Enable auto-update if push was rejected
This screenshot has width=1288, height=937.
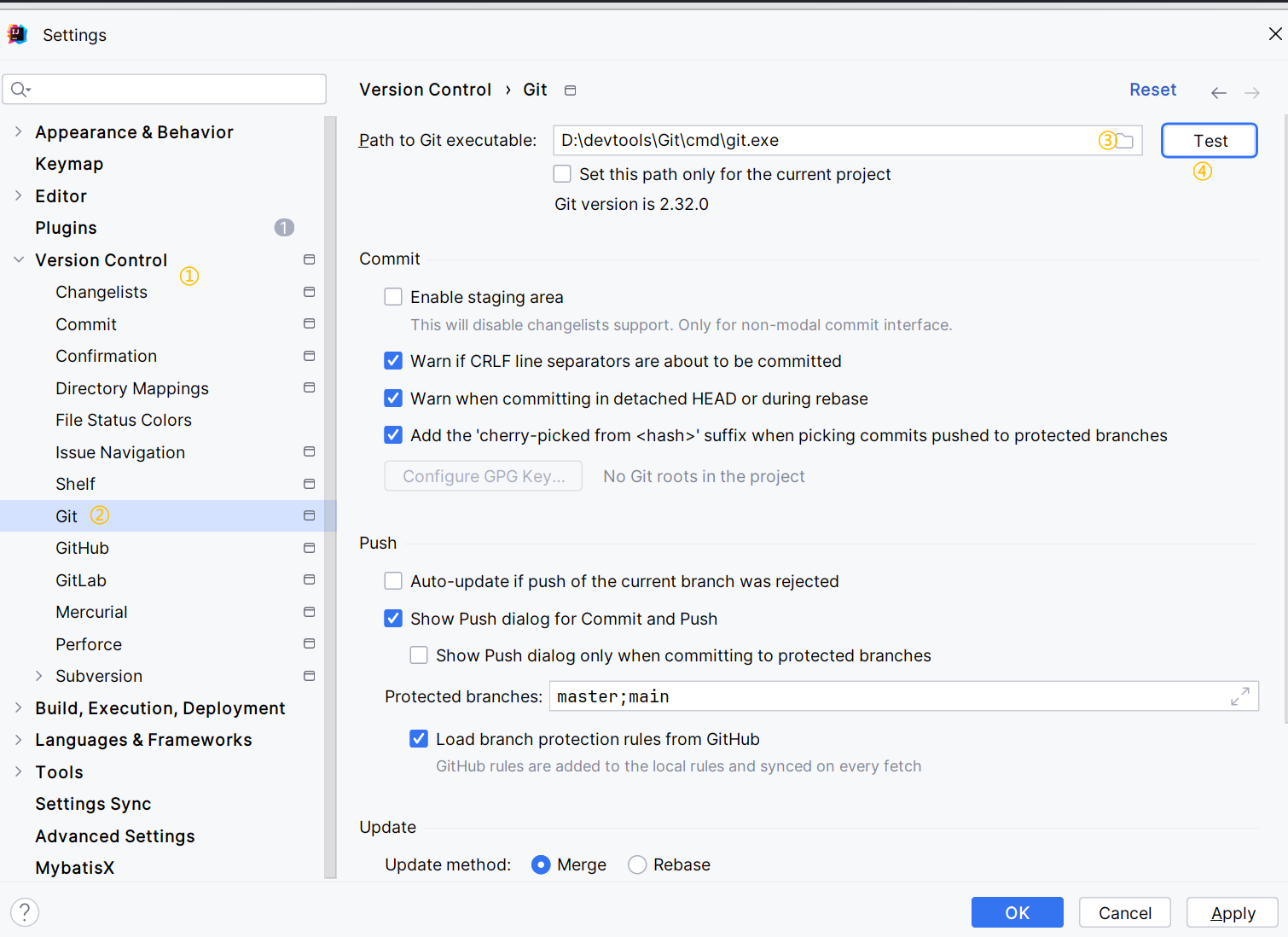393,581
